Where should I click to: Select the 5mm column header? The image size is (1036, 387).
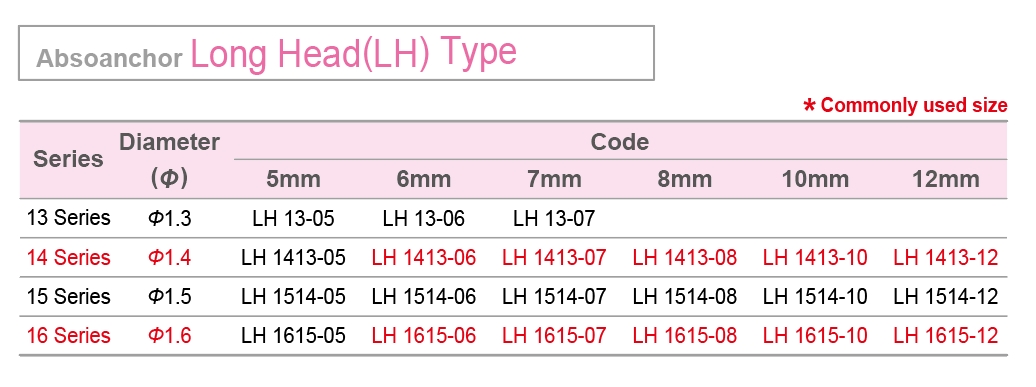tap(293, 179)
